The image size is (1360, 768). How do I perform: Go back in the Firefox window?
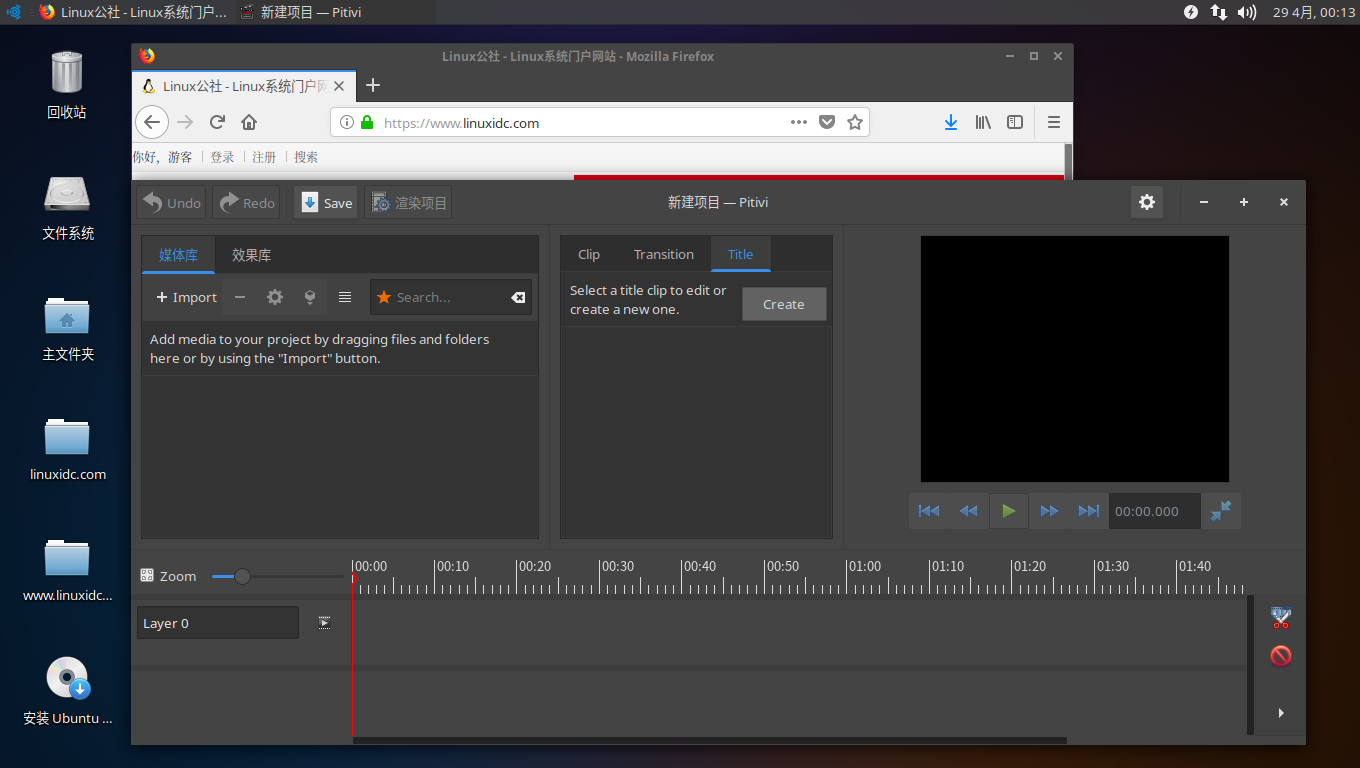coord(152,122)
